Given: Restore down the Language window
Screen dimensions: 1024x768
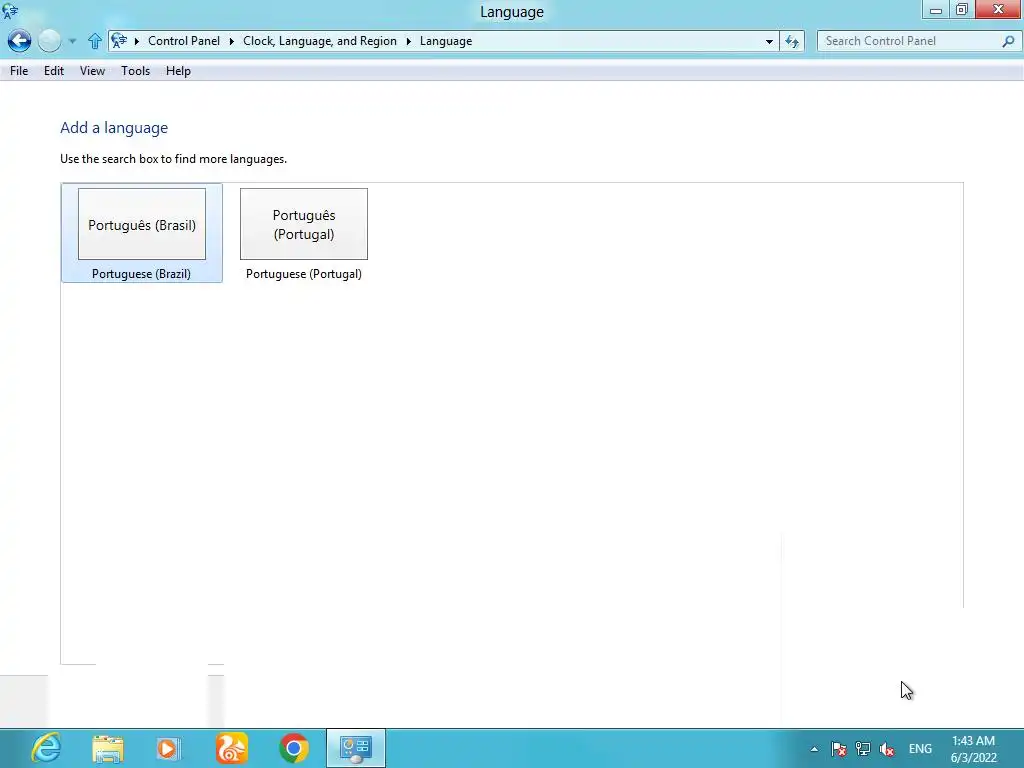Looking at the screenshot, I should coord(962,9).
